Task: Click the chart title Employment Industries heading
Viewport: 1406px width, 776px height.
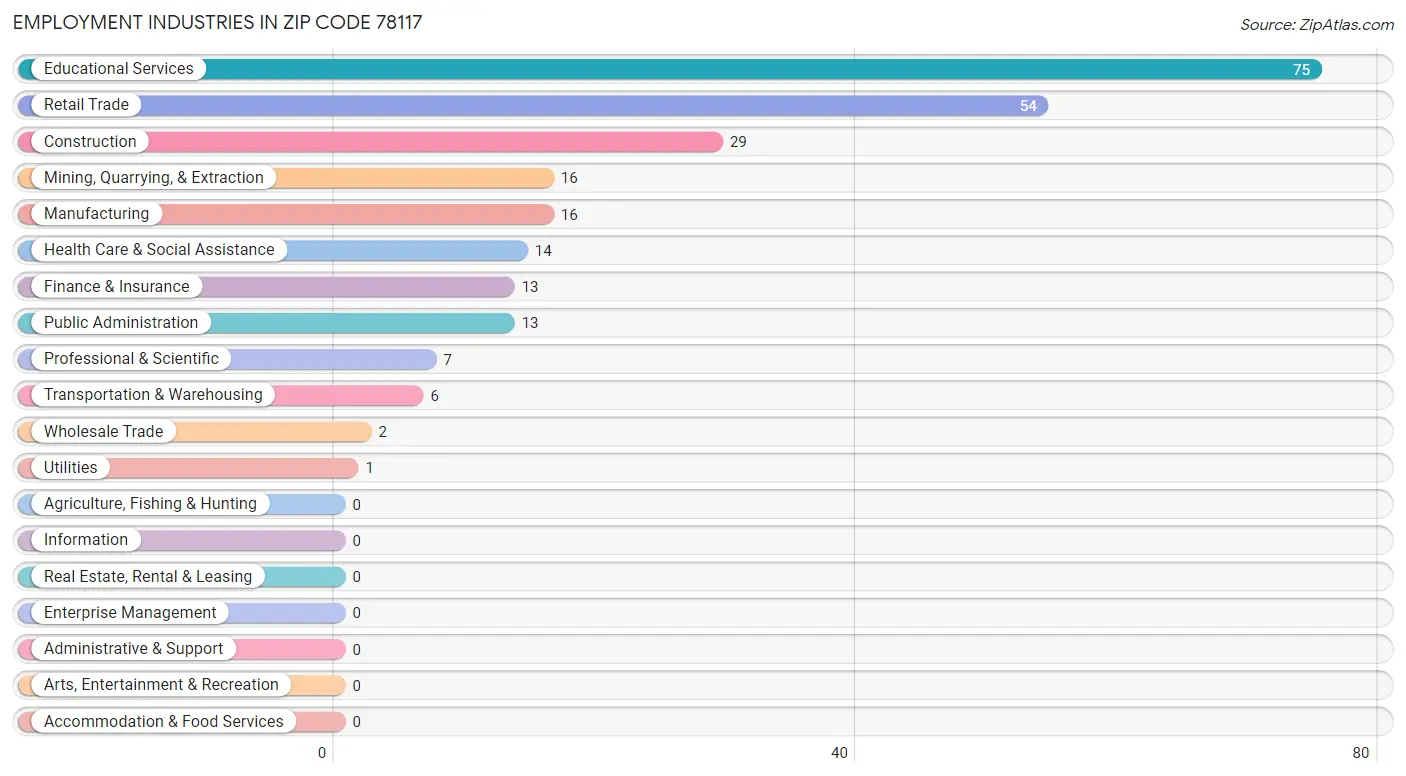Action: (218, 22)
